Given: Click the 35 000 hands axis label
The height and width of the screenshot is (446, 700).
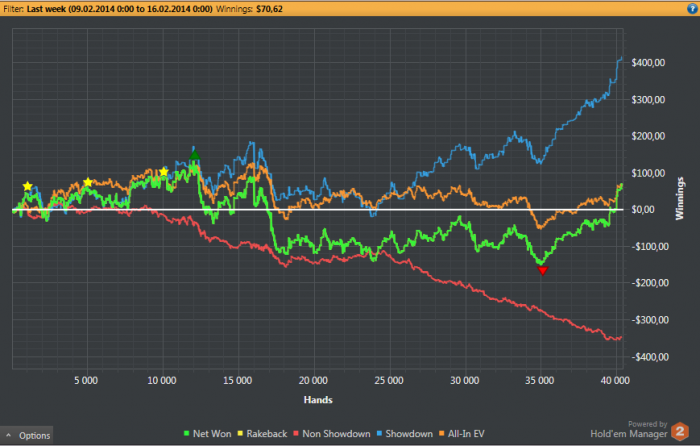Looking at the screenshot, I should point(540,380).
